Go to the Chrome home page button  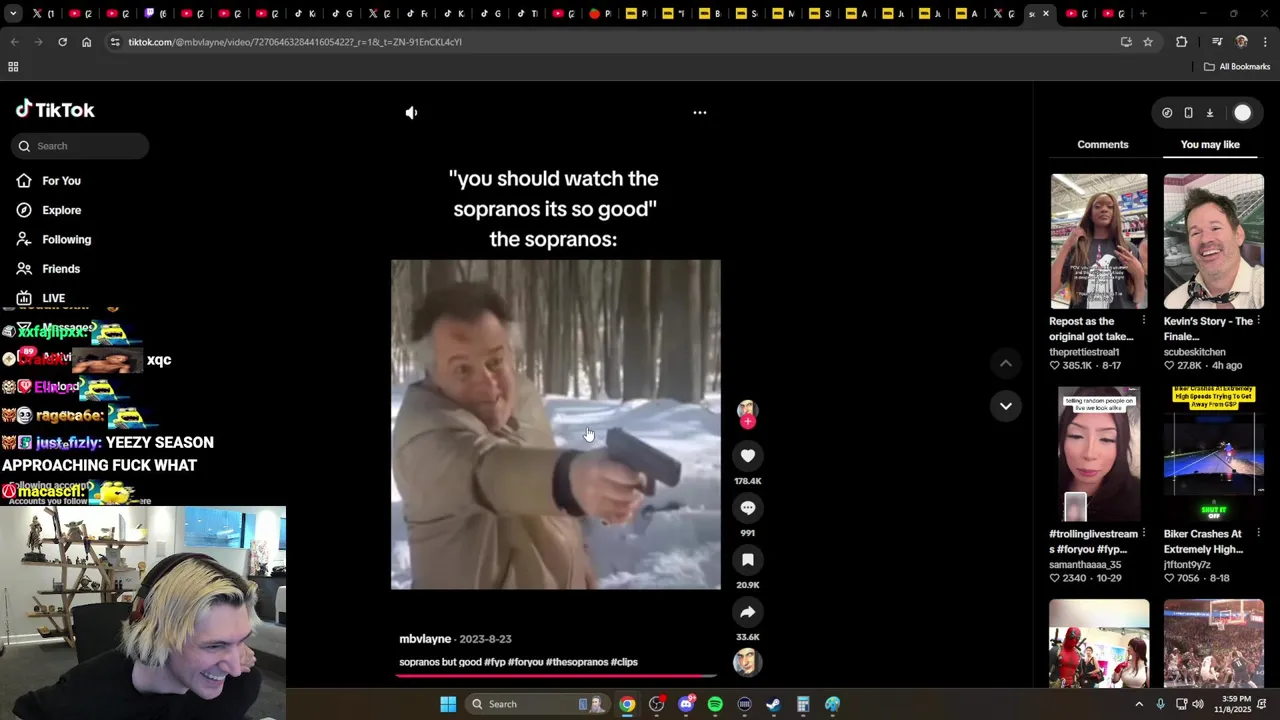coord(87,42)
